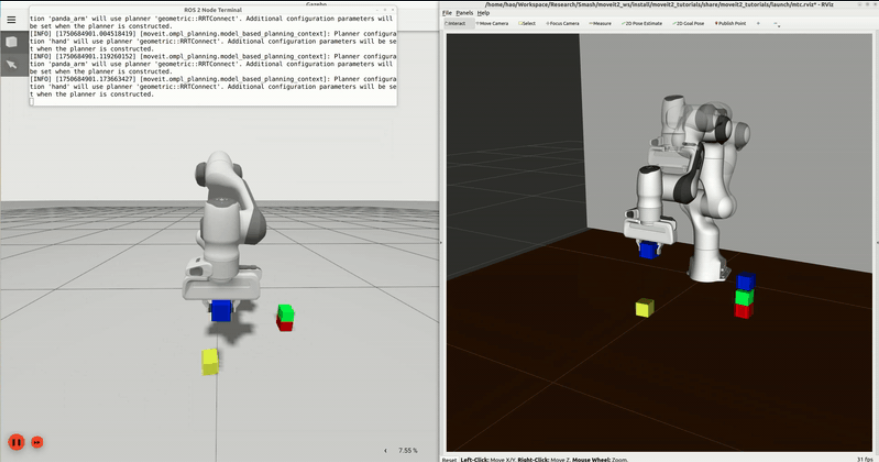Activate the Move Camera tool

pos(492,23)
